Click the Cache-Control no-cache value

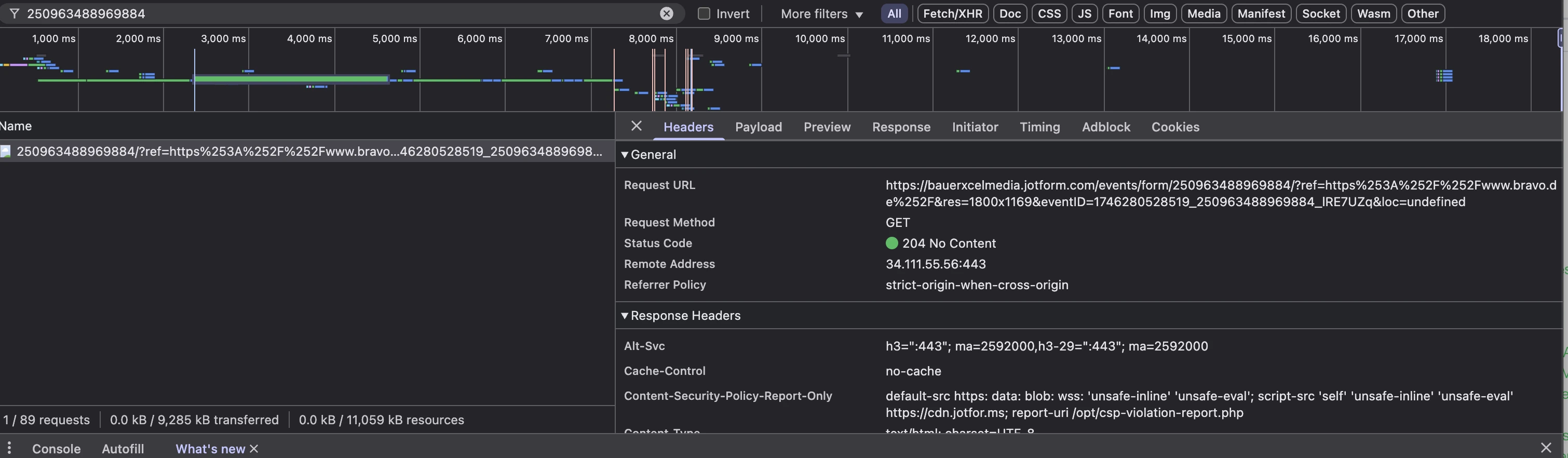(913, 371)
